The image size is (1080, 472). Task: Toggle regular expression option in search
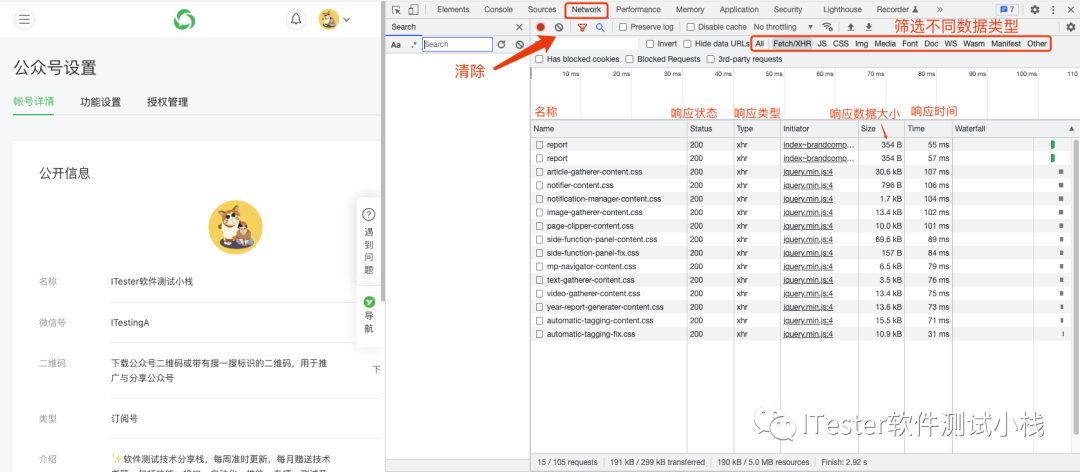413,45
